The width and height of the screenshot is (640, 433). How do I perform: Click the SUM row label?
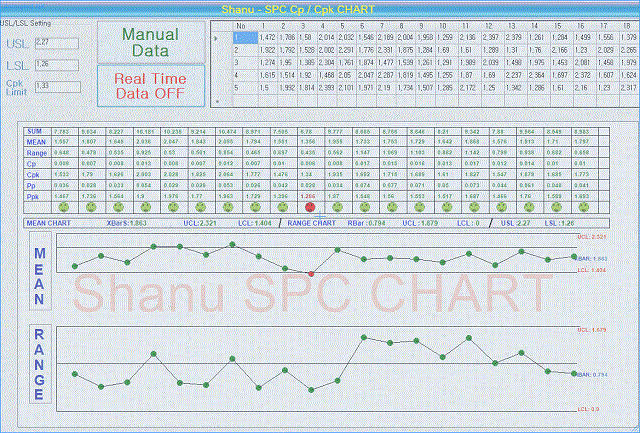[35, 131]
